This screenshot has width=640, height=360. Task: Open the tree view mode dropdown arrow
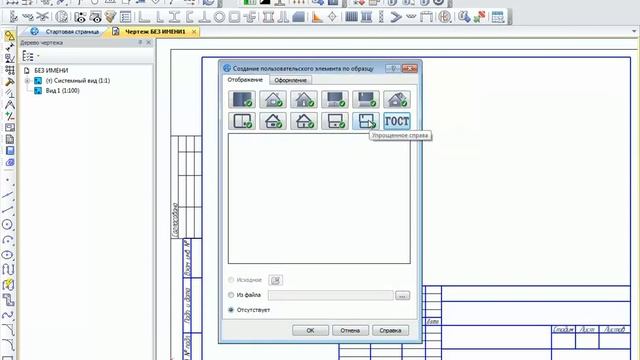(38, 56)
